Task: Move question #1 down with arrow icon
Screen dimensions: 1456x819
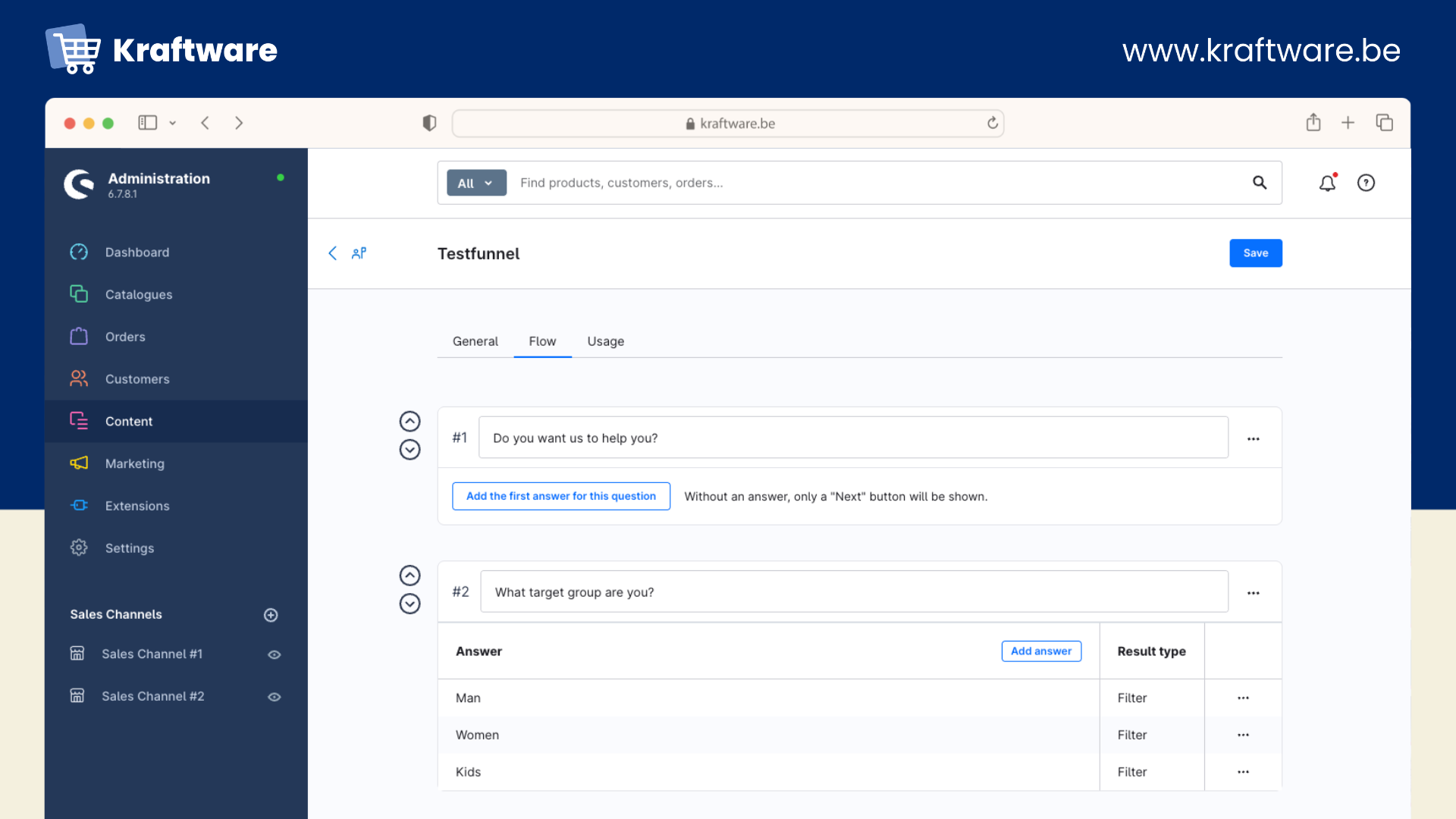Action: (409, 450)
